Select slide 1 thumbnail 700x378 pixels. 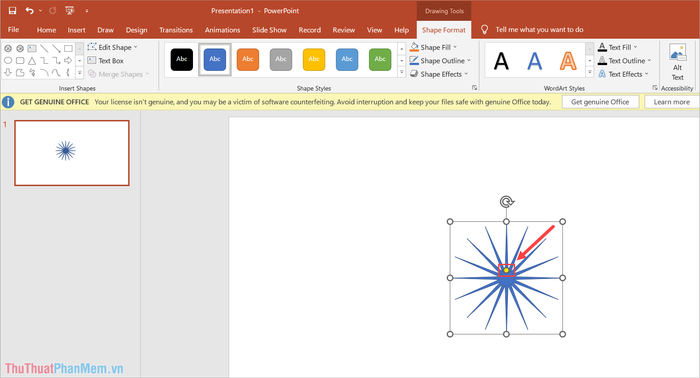click(72, 153)
